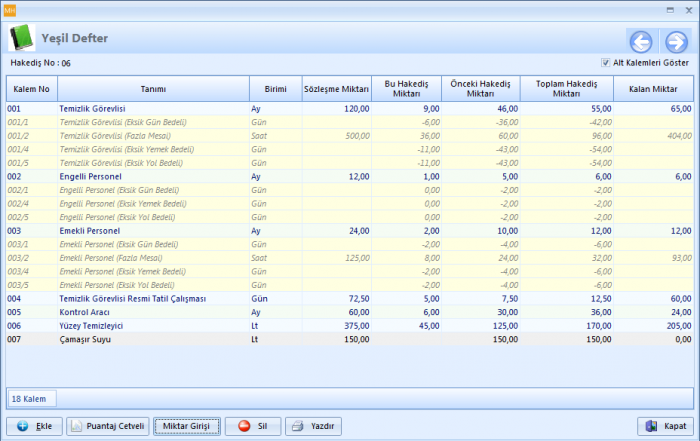Open Puantaj Cetveli
The height and width of the screenshot is (441, 700).
[108, 426]
